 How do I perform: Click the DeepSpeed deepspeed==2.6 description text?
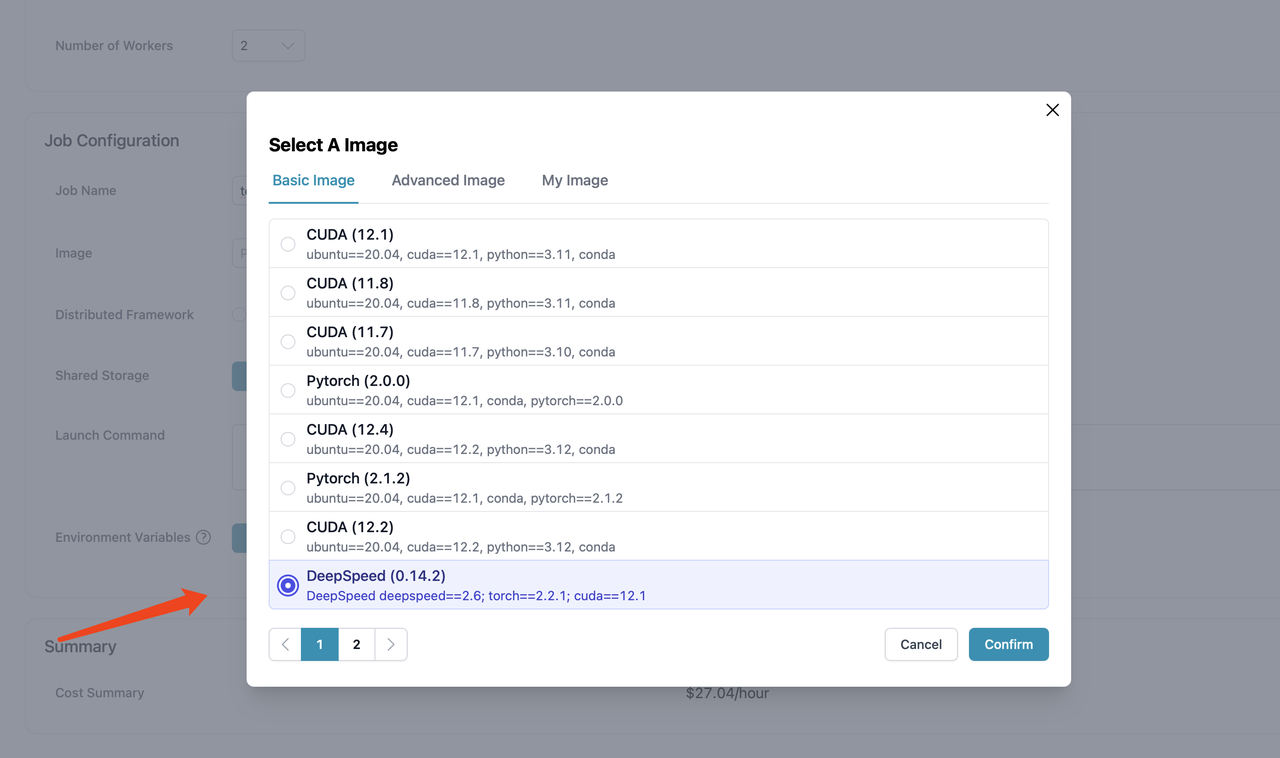476,596
